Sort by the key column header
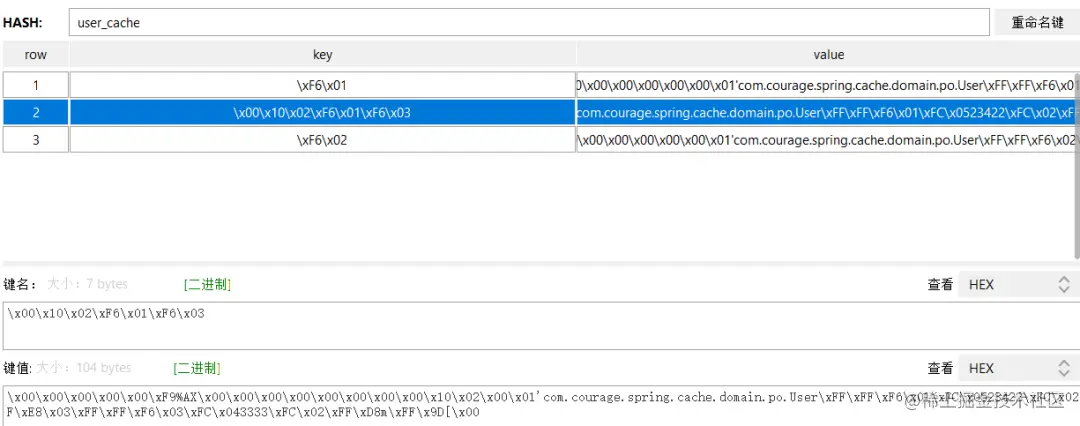Image resolution: width=1080 pixels, height=426 pixels. tap(322, 55)
